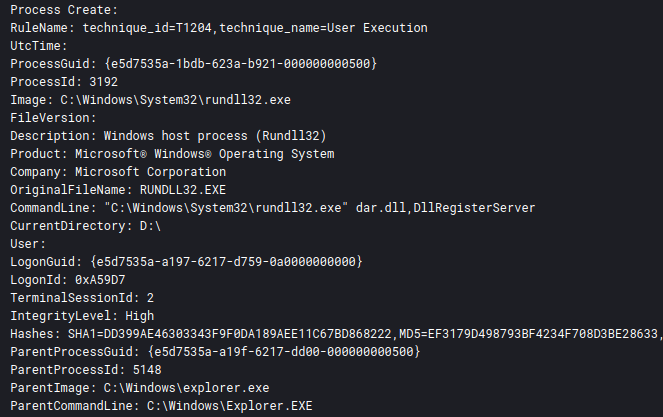
Task: Click CurrentDirectory value D:\
Action: (x=151, y=226)
